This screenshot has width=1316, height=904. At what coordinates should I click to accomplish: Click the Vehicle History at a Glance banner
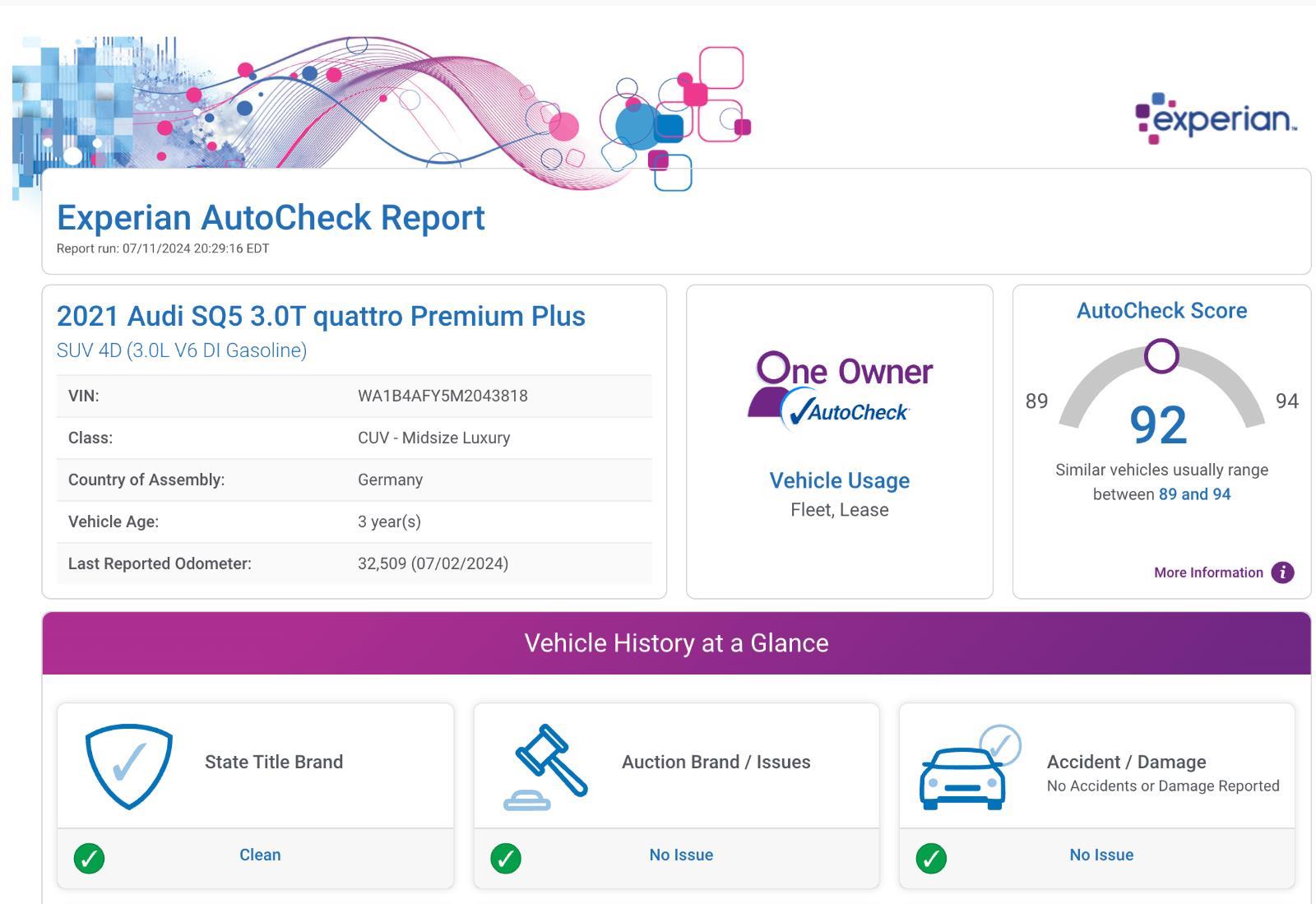(x=676, y=643)
